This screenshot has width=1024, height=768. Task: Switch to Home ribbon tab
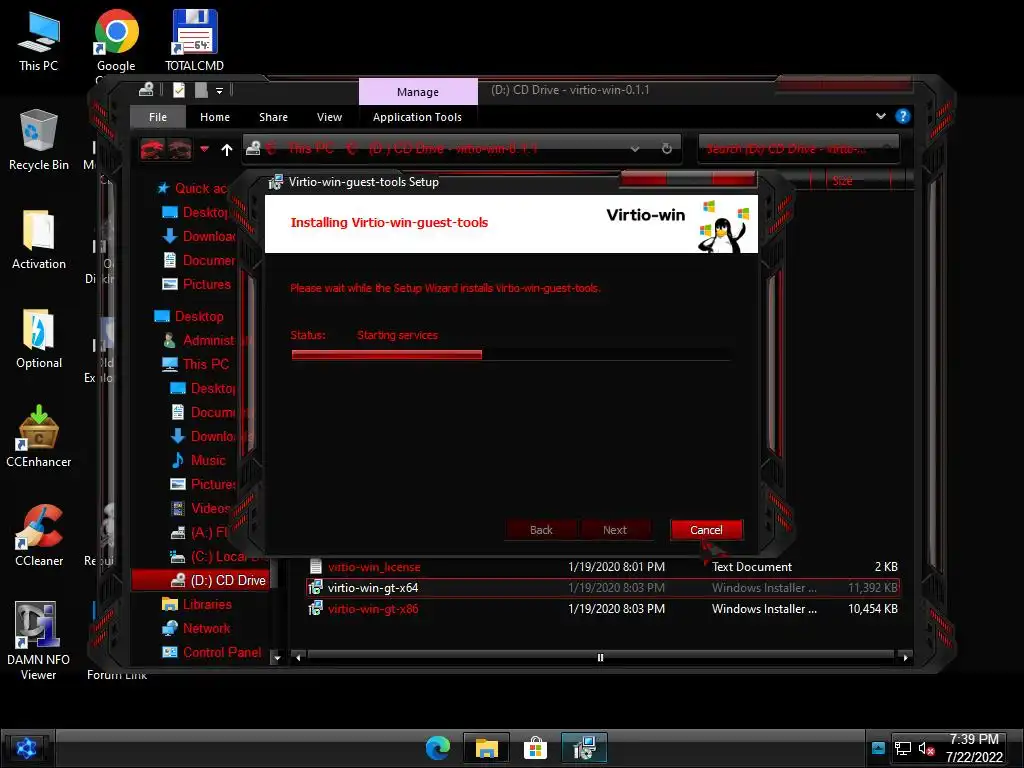215,117
